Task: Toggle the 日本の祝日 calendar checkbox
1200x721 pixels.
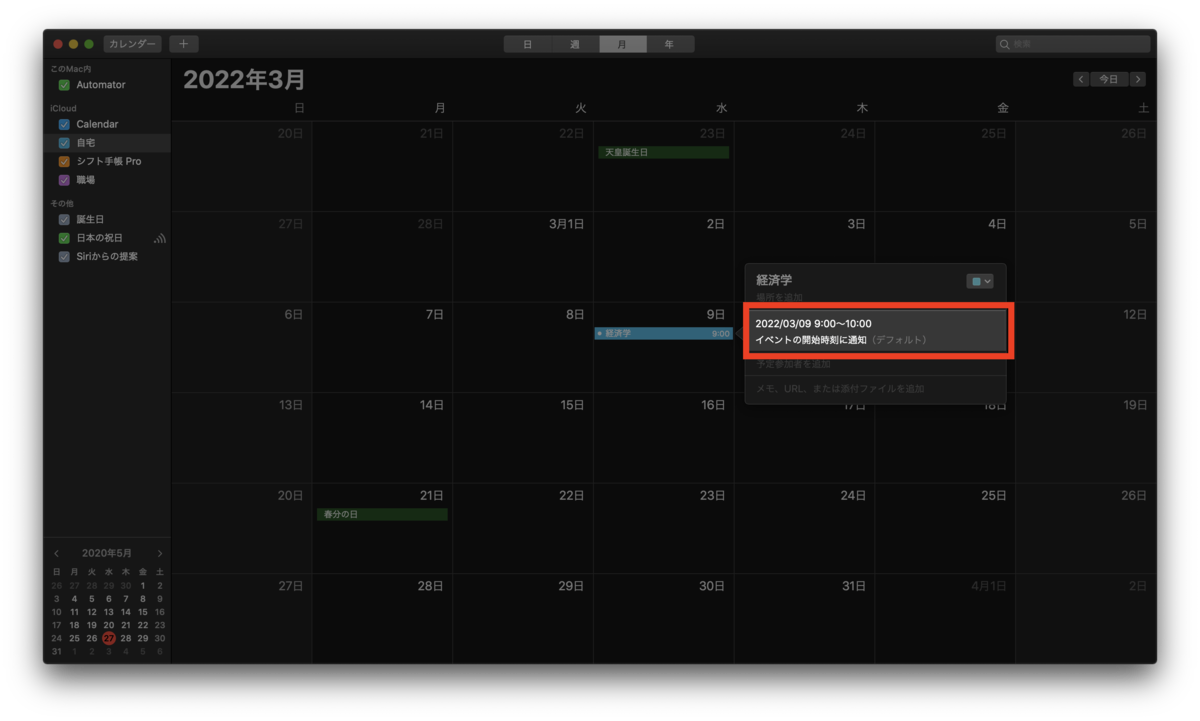Action: click(x=64, y=238)
